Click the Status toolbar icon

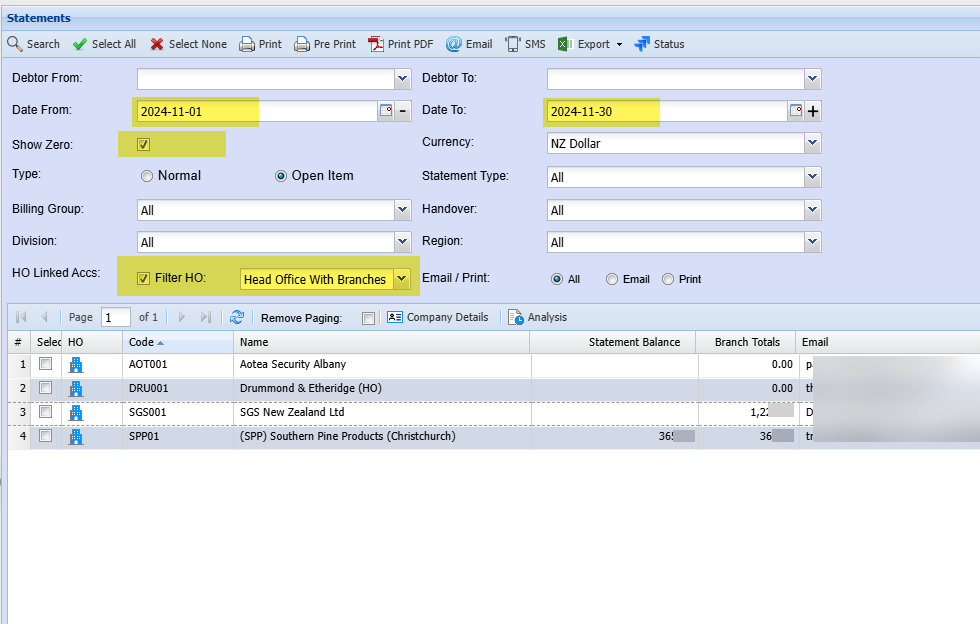point(642,44)
